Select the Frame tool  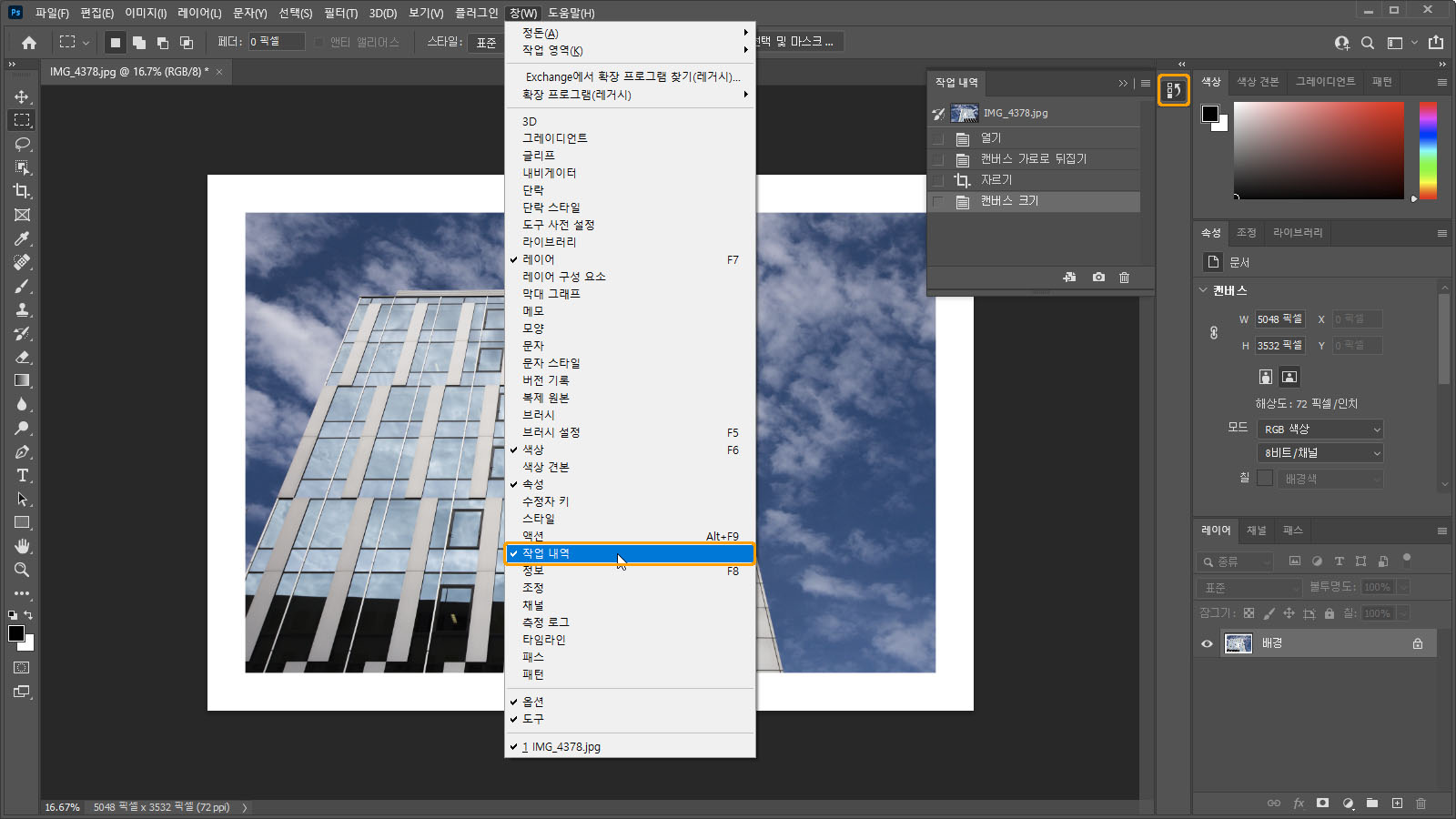point(22,215)
